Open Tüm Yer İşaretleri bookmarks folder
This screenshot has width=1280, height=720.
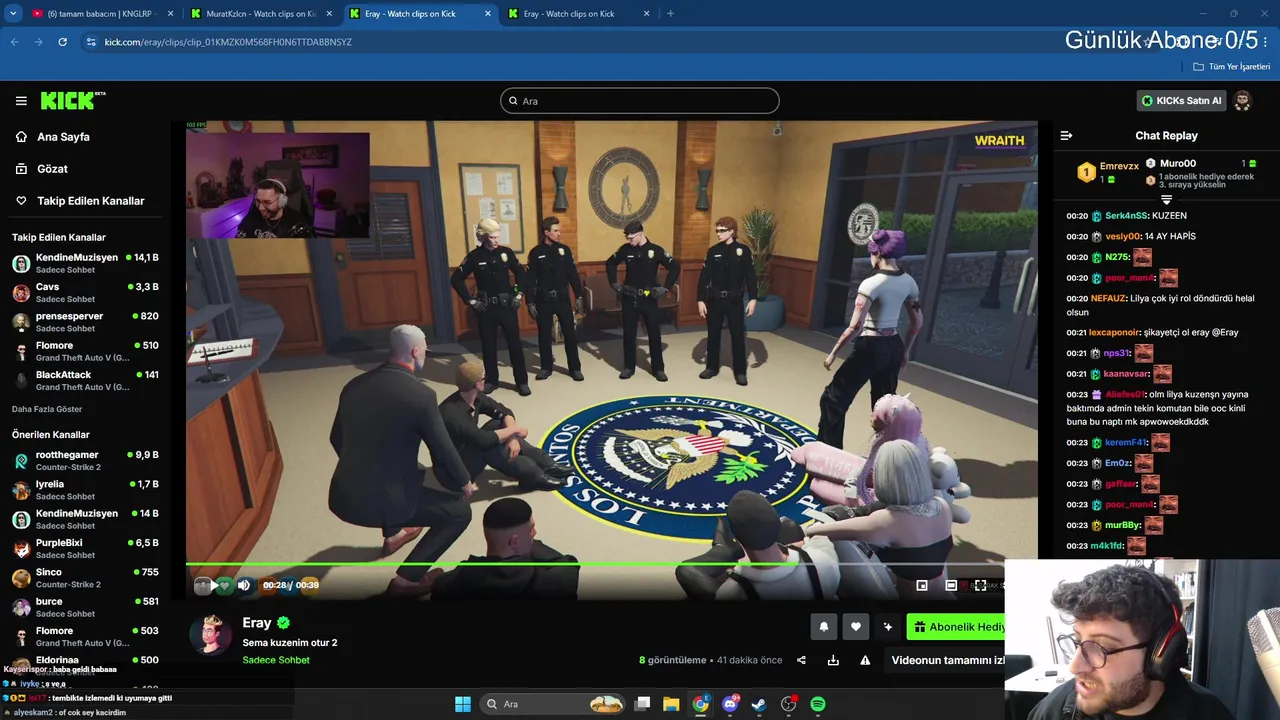point(1232,67)
